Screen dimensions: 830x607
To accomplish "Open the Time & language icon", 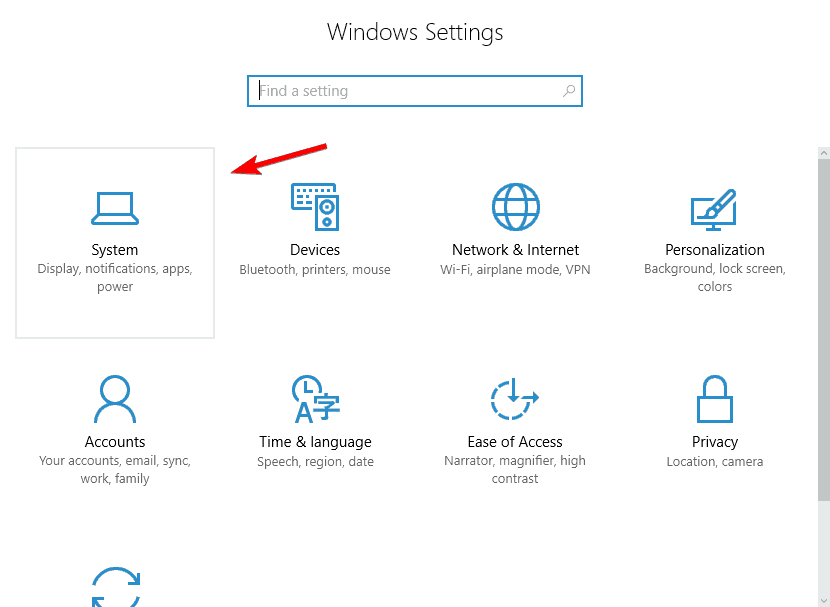I will (315, 399).
